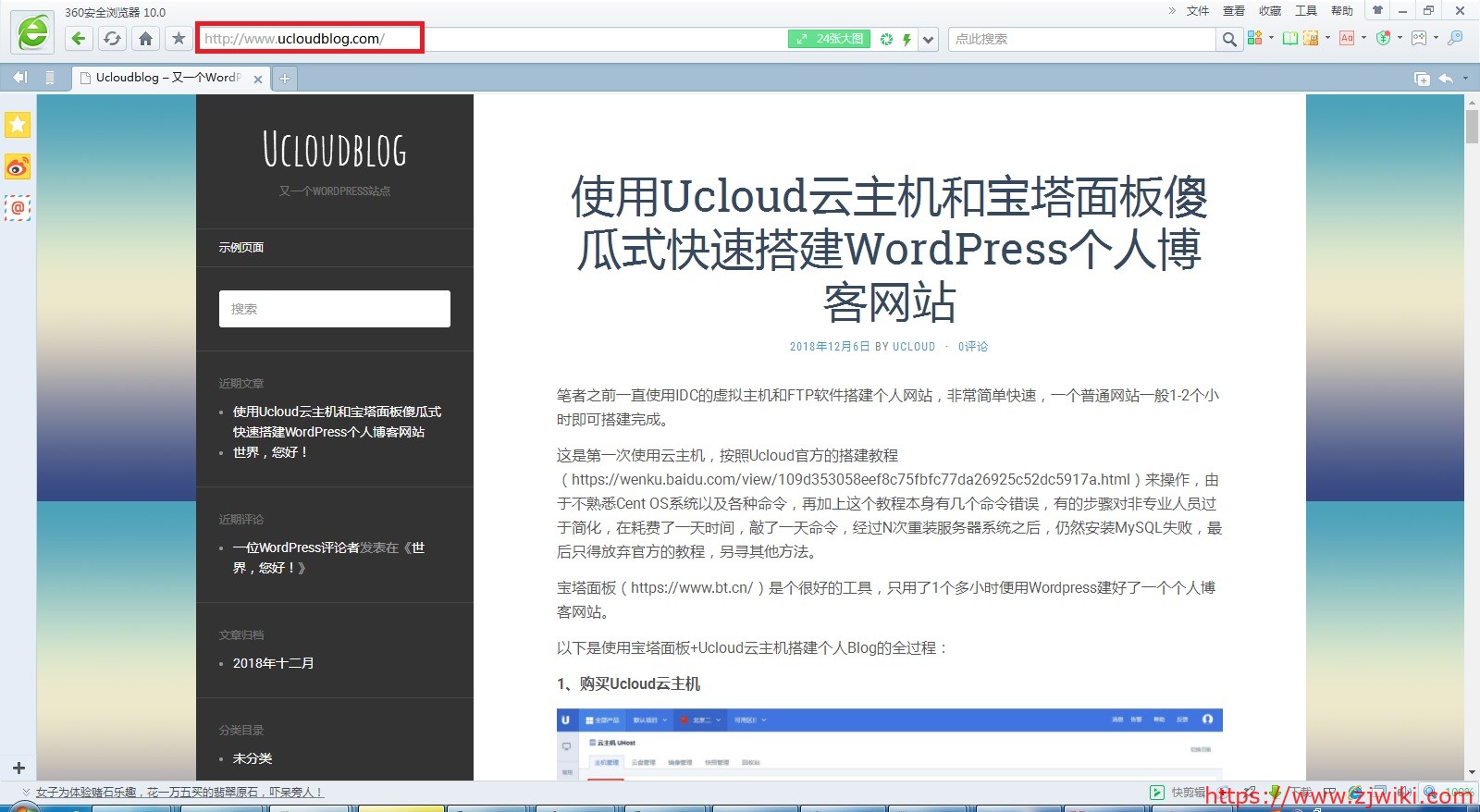Go to the browser home page icon
The image size is (1480, 812).
tap(145, 39)
